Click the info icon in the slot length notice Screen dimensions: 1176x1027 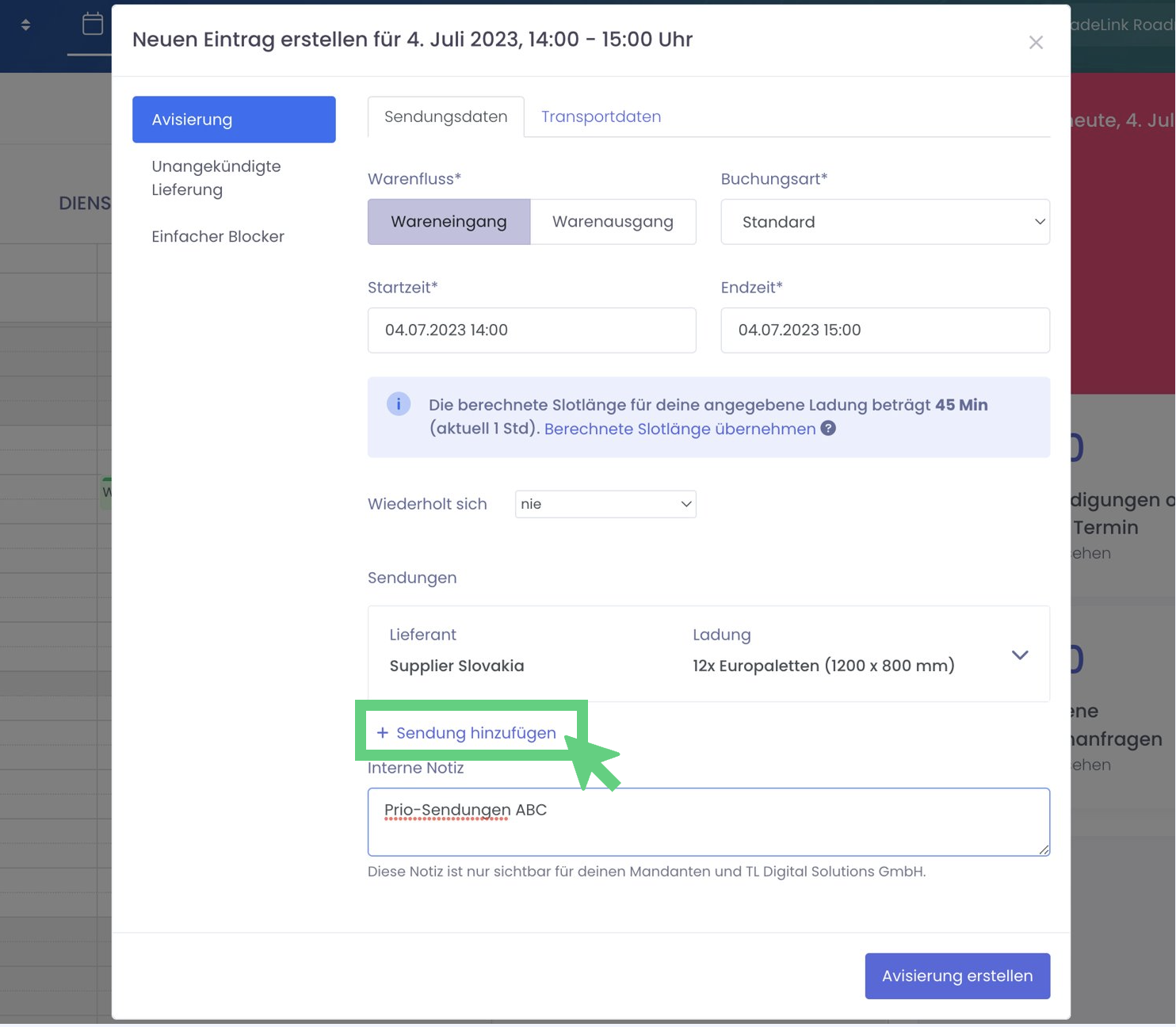point(398,404)
